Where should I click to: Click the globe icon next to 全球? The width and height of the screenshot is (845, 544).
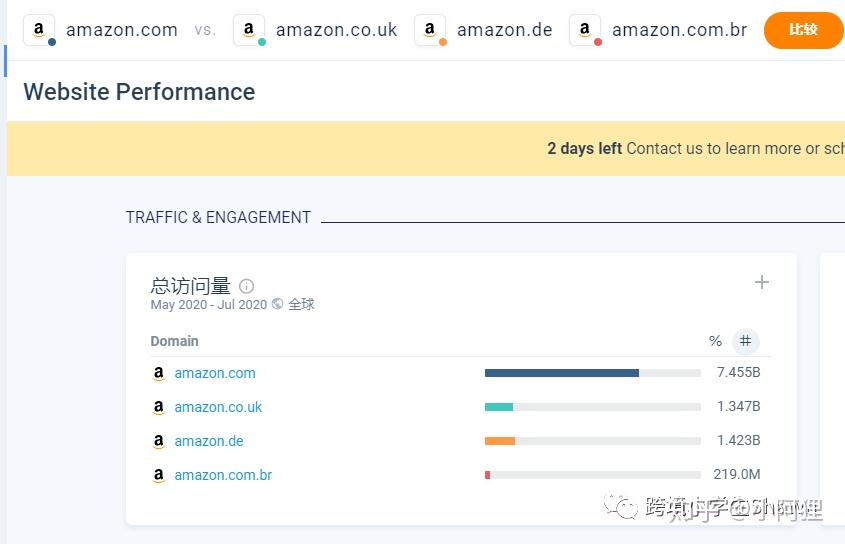pos(278,304)
